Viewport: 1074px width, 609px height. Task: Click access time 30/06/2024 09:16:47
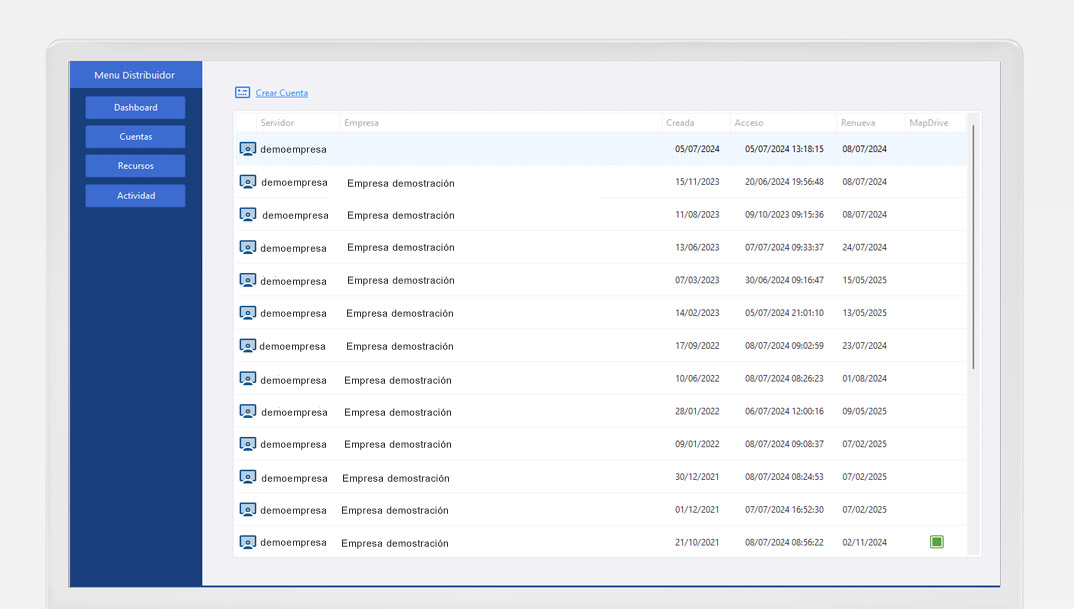click(784, 280)
